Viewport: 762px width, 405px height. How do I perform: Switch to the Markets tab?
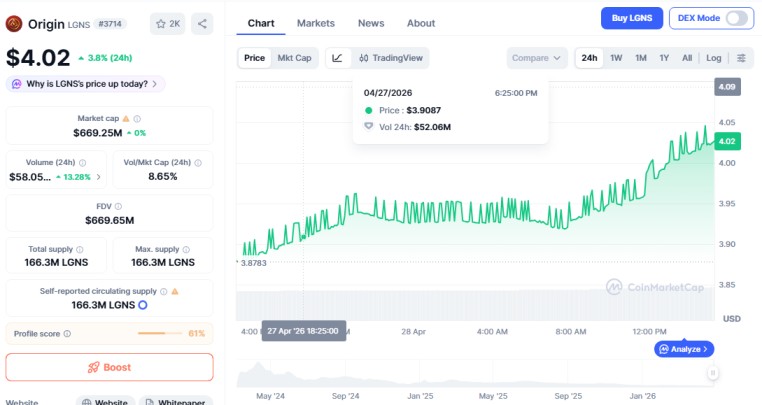[x=316, y=23]
